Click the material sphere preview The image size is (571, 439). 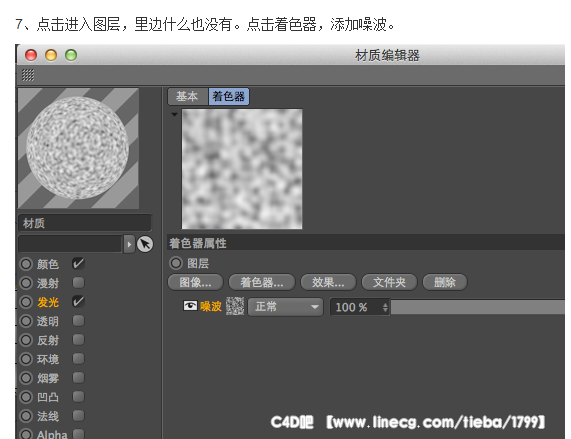tap(78, 148)
